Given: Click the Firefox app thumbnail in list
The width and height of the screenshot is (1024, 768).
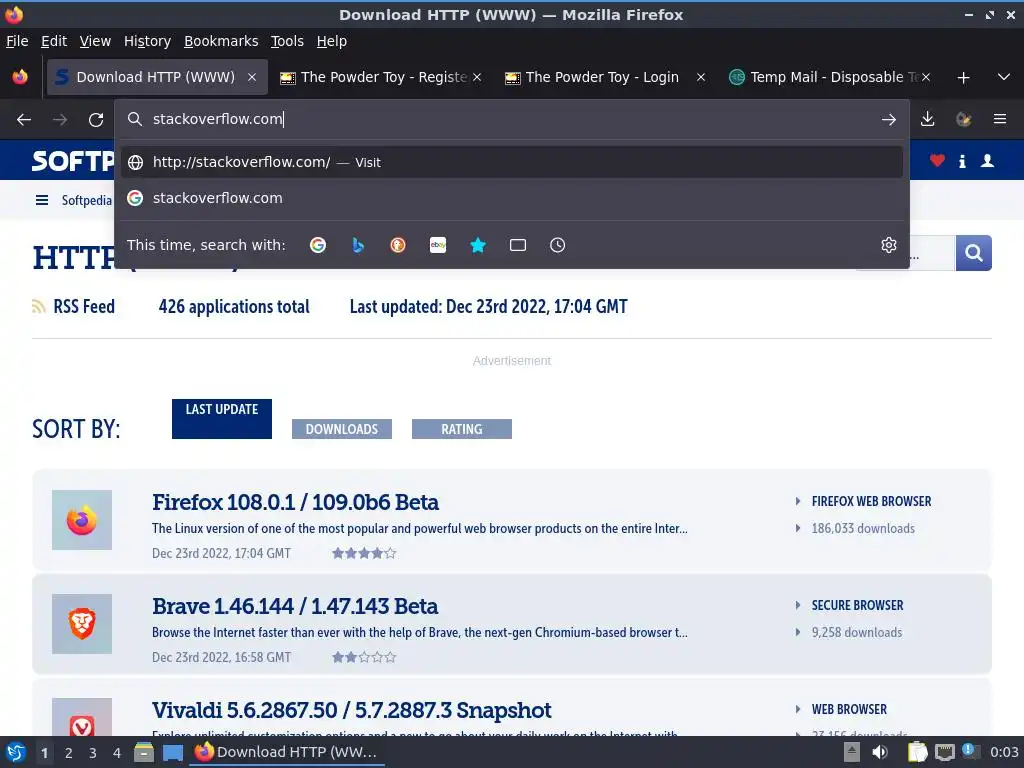Looking at the screenshot, I should click(82, 520).
